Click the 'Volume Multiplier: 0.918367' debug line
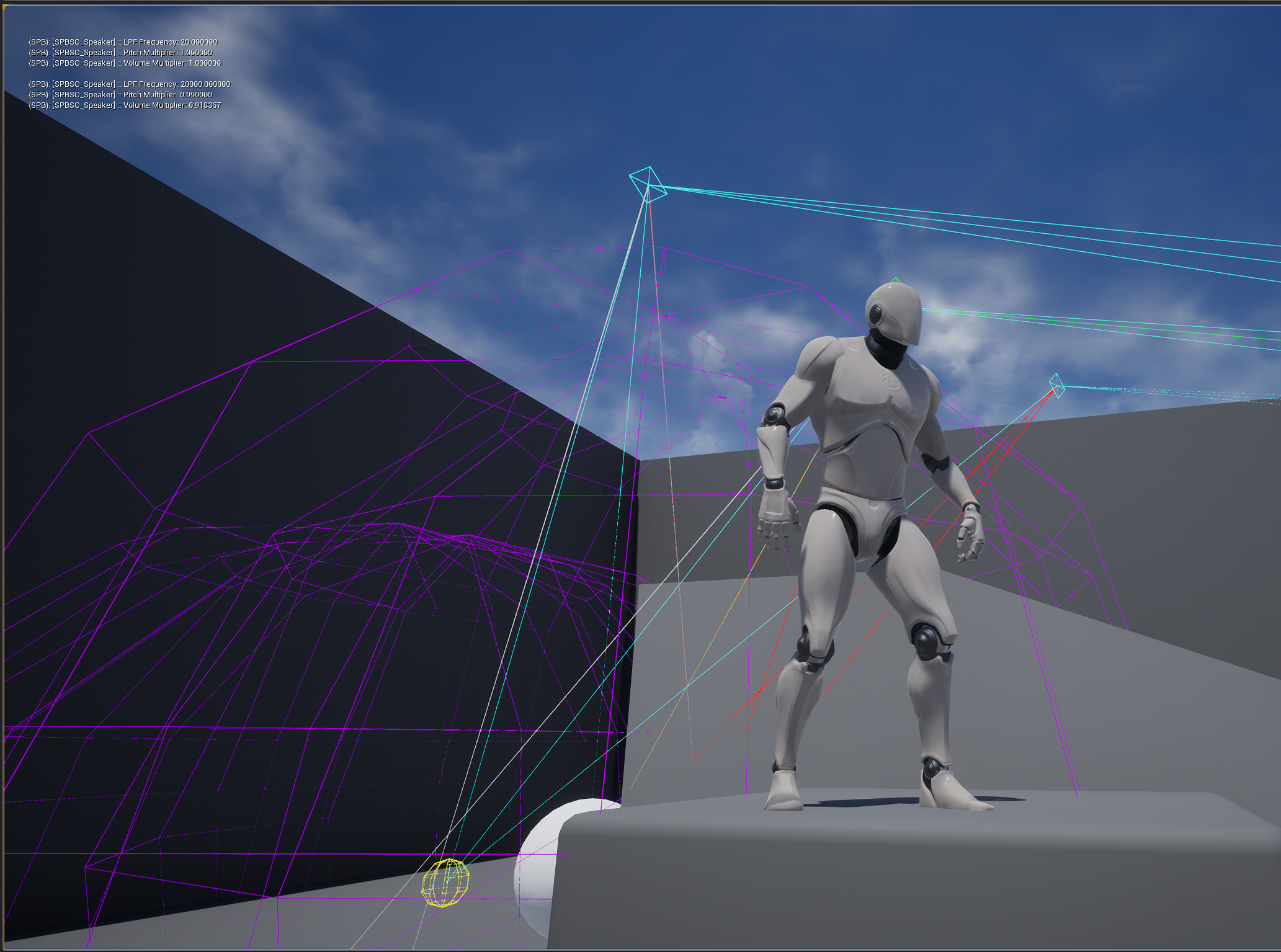This screenshot has height=952, width=1281. (x=125, y=105)
